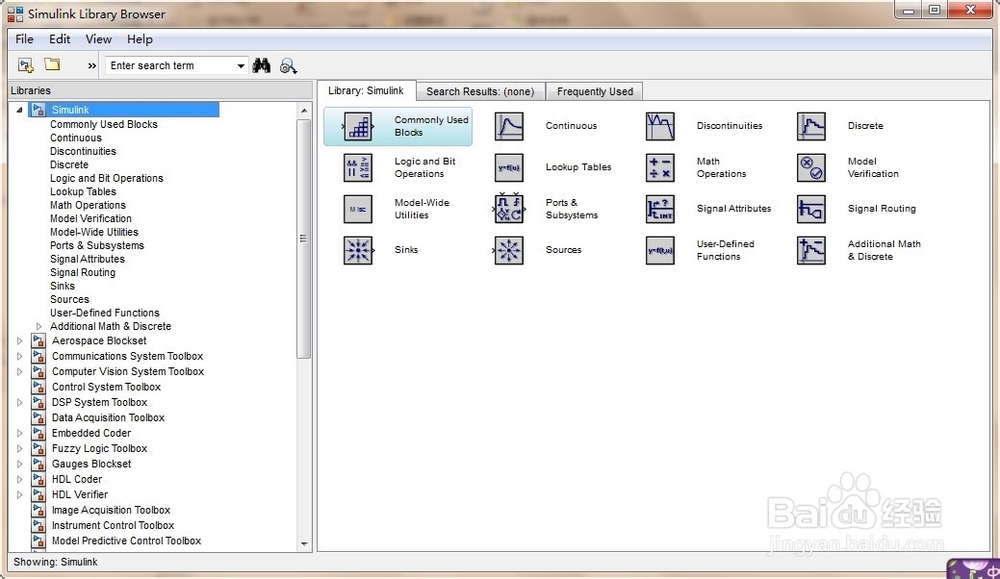
Task: Collapse the Simulink tree node
Action: 19,110
